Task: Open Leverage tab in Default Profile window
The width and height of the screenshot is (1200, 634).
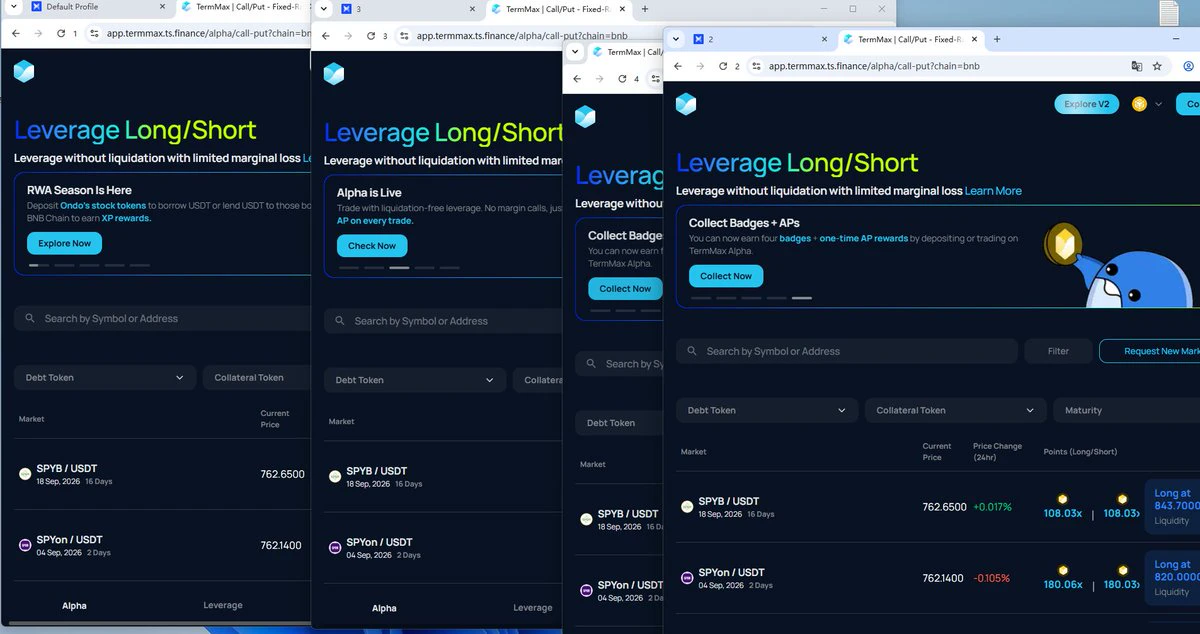Action: [223, 605]
